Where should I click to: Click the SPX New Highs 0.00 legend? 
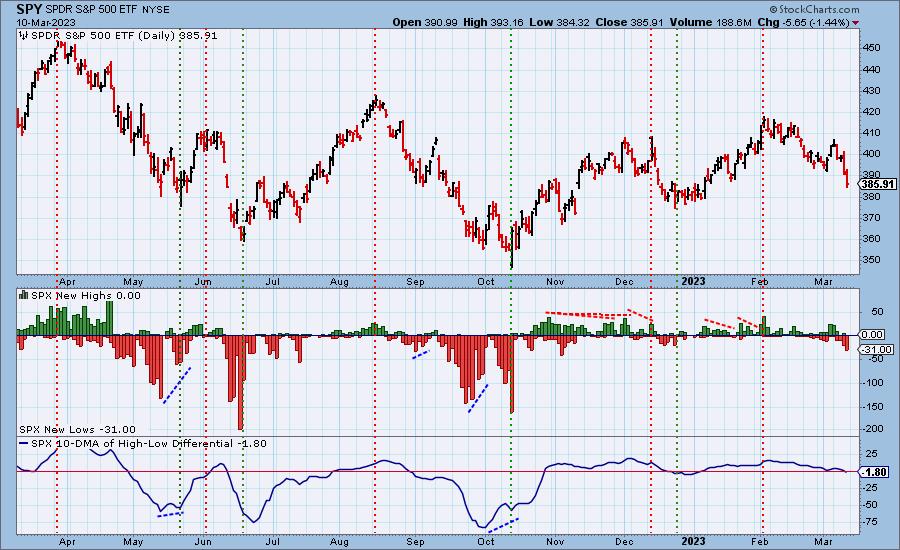pyautogui.click(x=86, y=295)
